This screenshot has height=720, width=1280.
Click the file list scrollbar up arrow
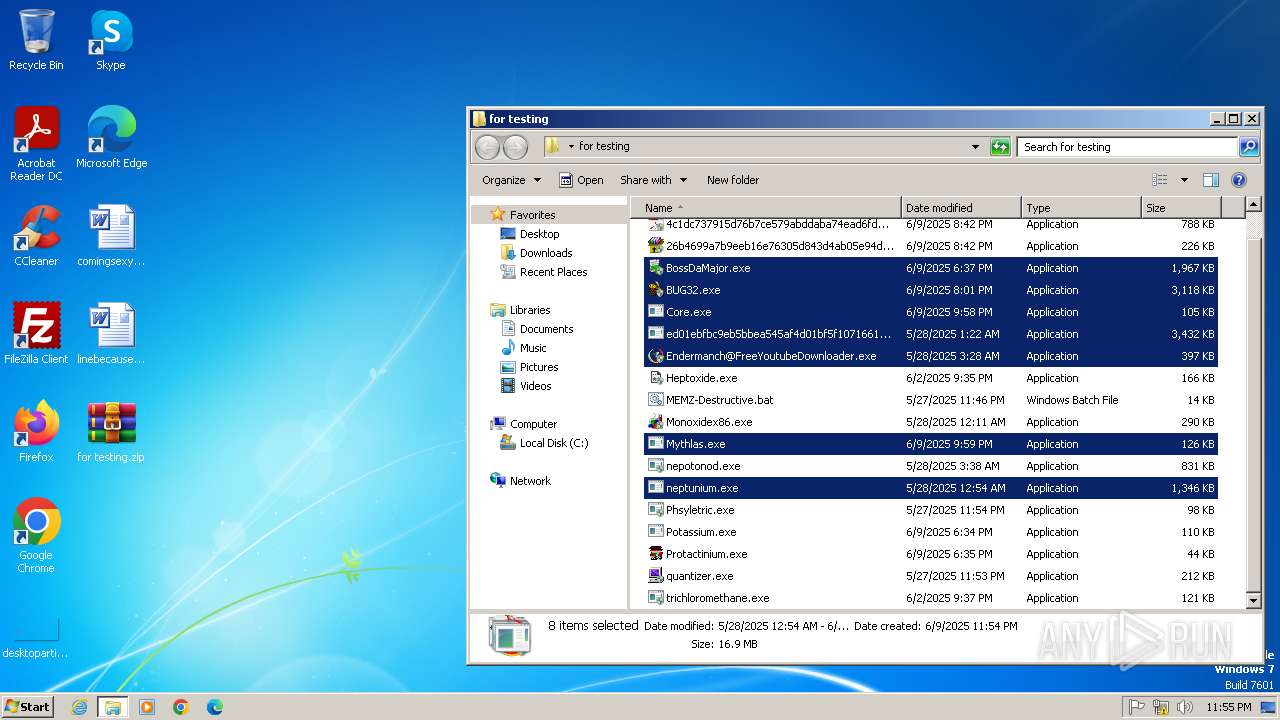[1253, 206]
